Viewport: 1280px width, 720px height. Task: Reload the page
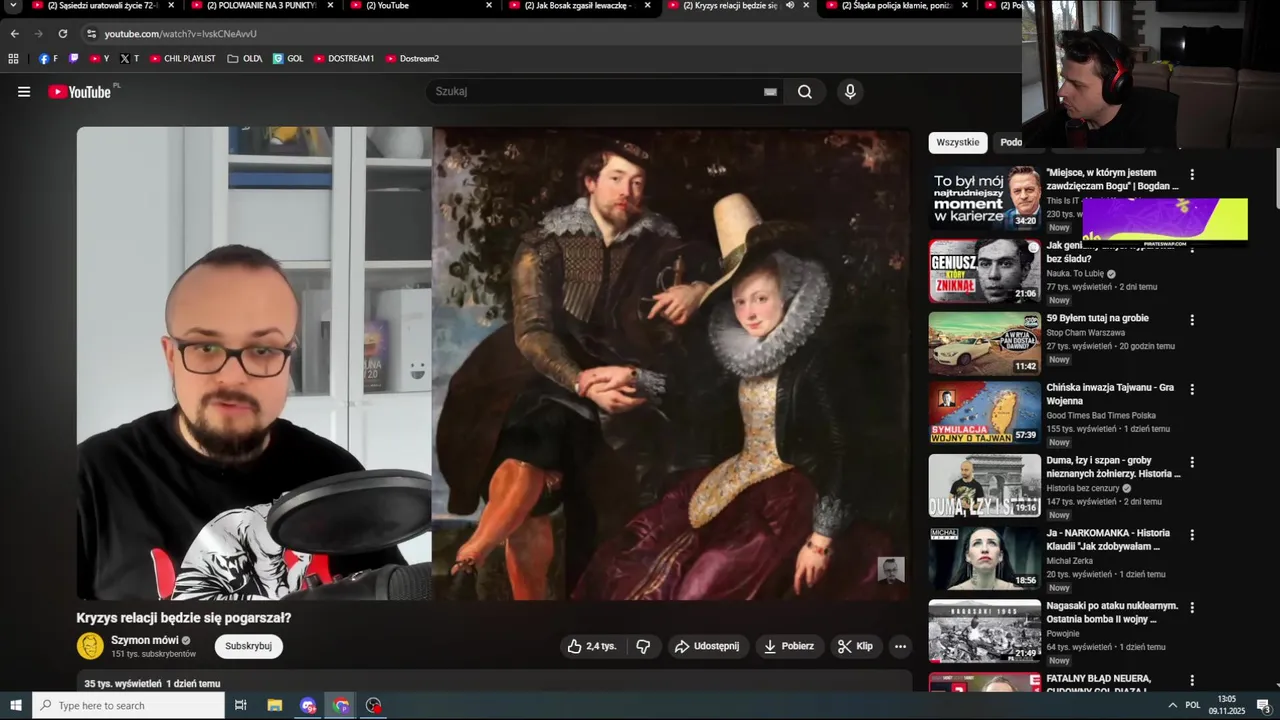pyautogui.click(x=62, y=34)
